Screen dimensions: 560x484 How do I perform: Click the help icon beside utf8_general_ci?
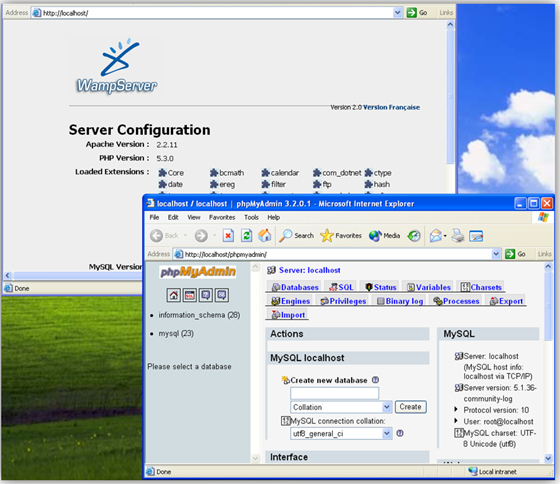[400, 433]
